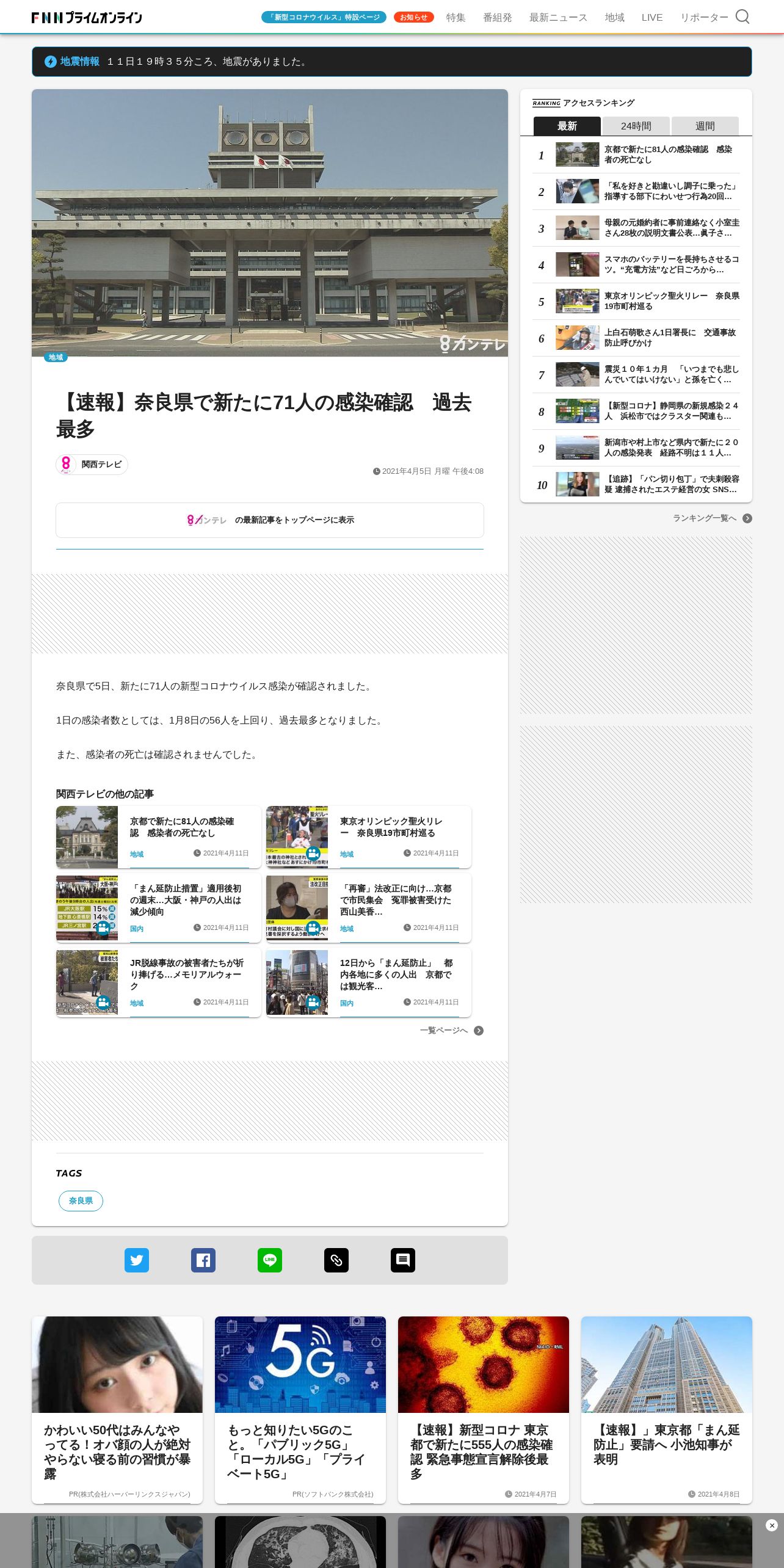
Task: Switch ranking to 24時間 tab
Action: [x=636, y=126]
